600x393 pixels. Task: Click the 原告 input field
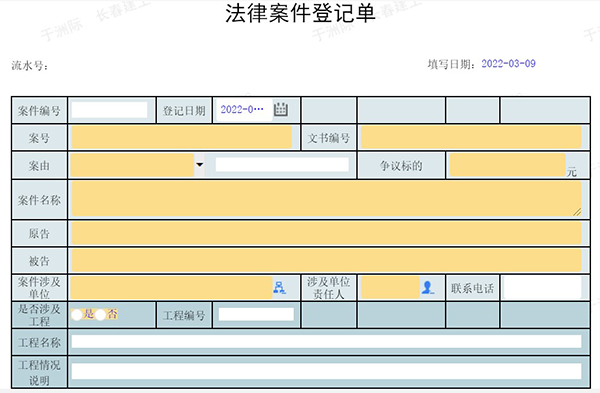(x=326, y=233)
